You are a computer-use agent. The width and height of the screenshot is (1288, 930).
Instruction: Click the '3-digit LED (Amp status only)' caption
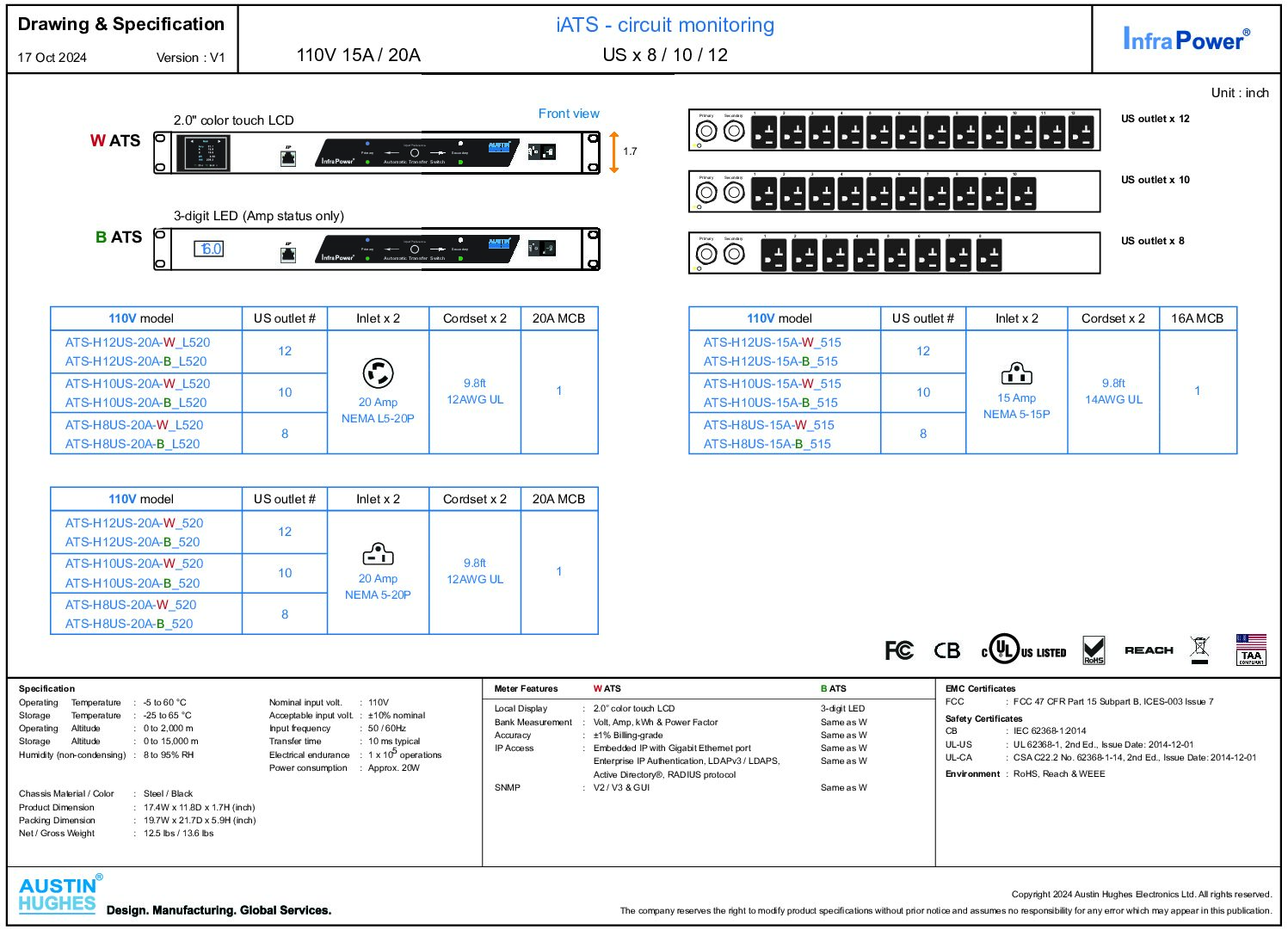click(259, 216)
